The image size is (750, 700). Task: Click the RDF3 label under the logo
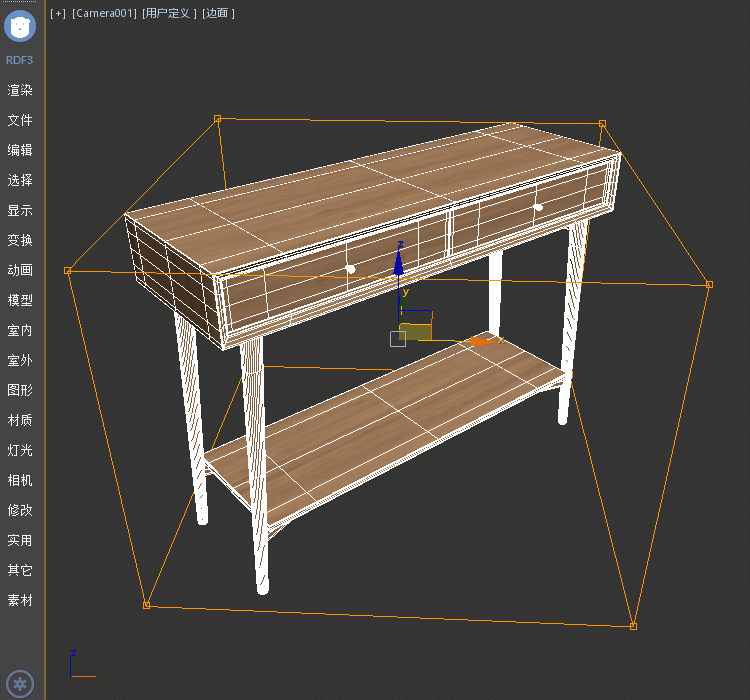(20, 60)
